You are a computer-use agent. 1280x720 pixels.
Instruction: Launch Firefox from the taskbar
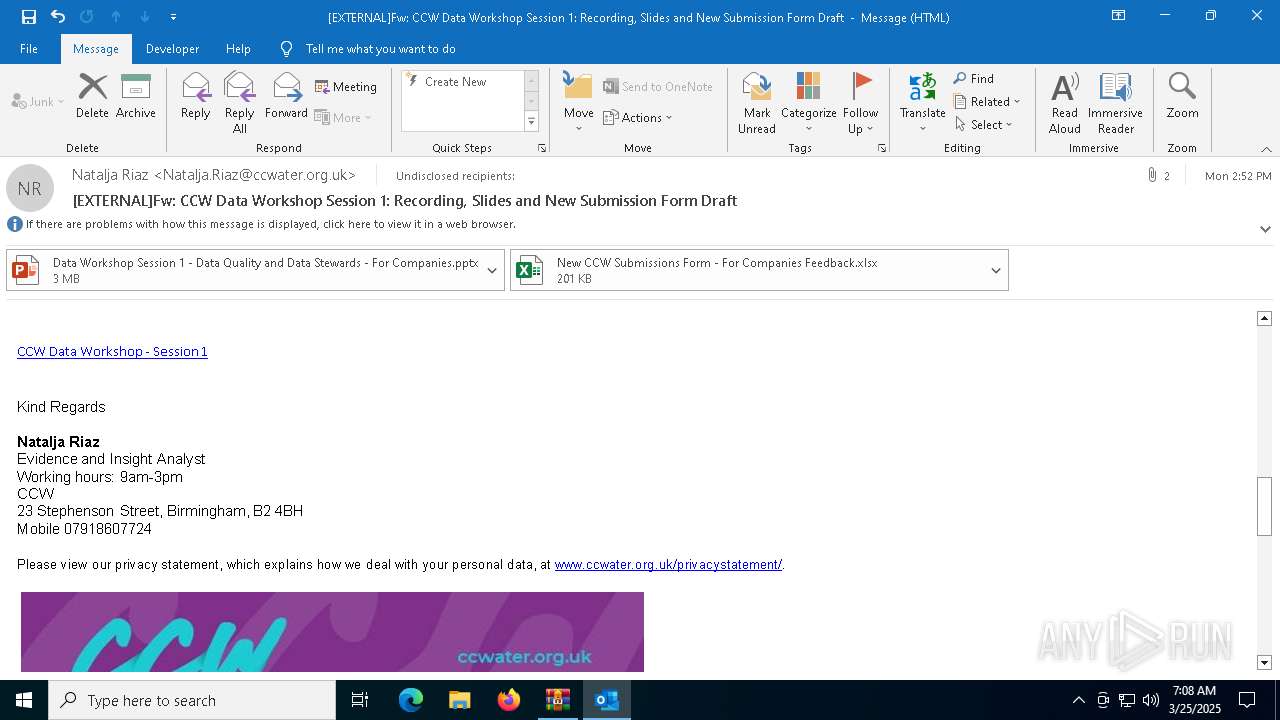tap(509, 700)
